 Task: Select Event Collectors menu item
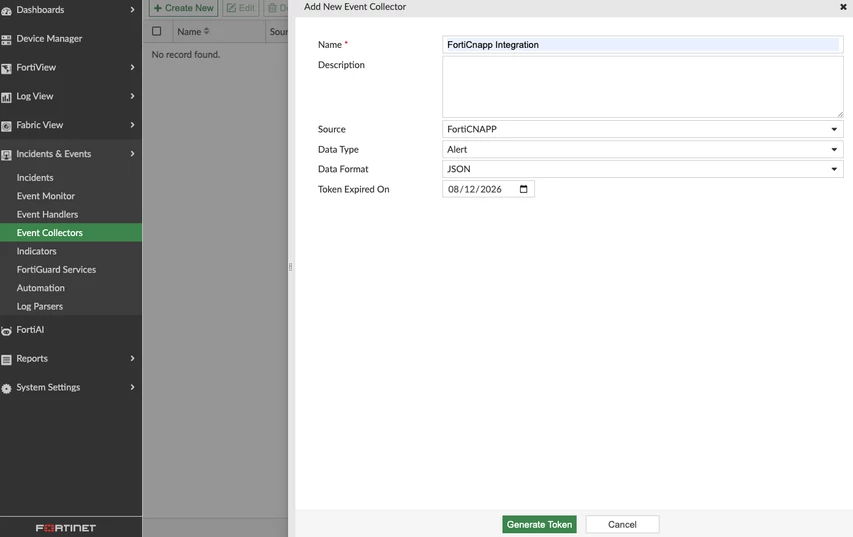coord(71,233)
